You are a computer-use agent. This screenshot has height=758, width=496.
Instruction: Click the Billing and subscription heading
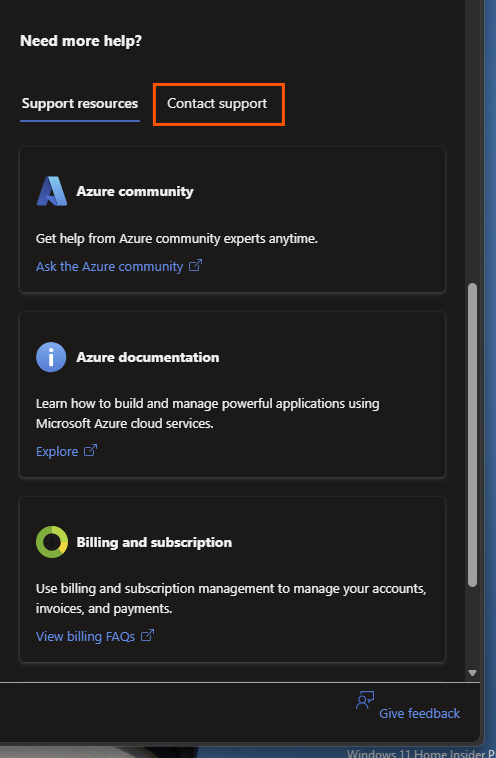pyautogui.click(x=154, y=542)
